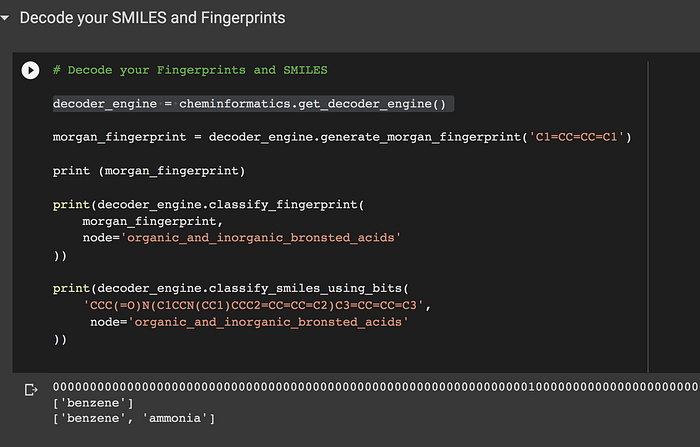The width and height of the screenshot is (700, 447).
Task: Click the second node= bronsted_acids string
Action: pos(268,322)
